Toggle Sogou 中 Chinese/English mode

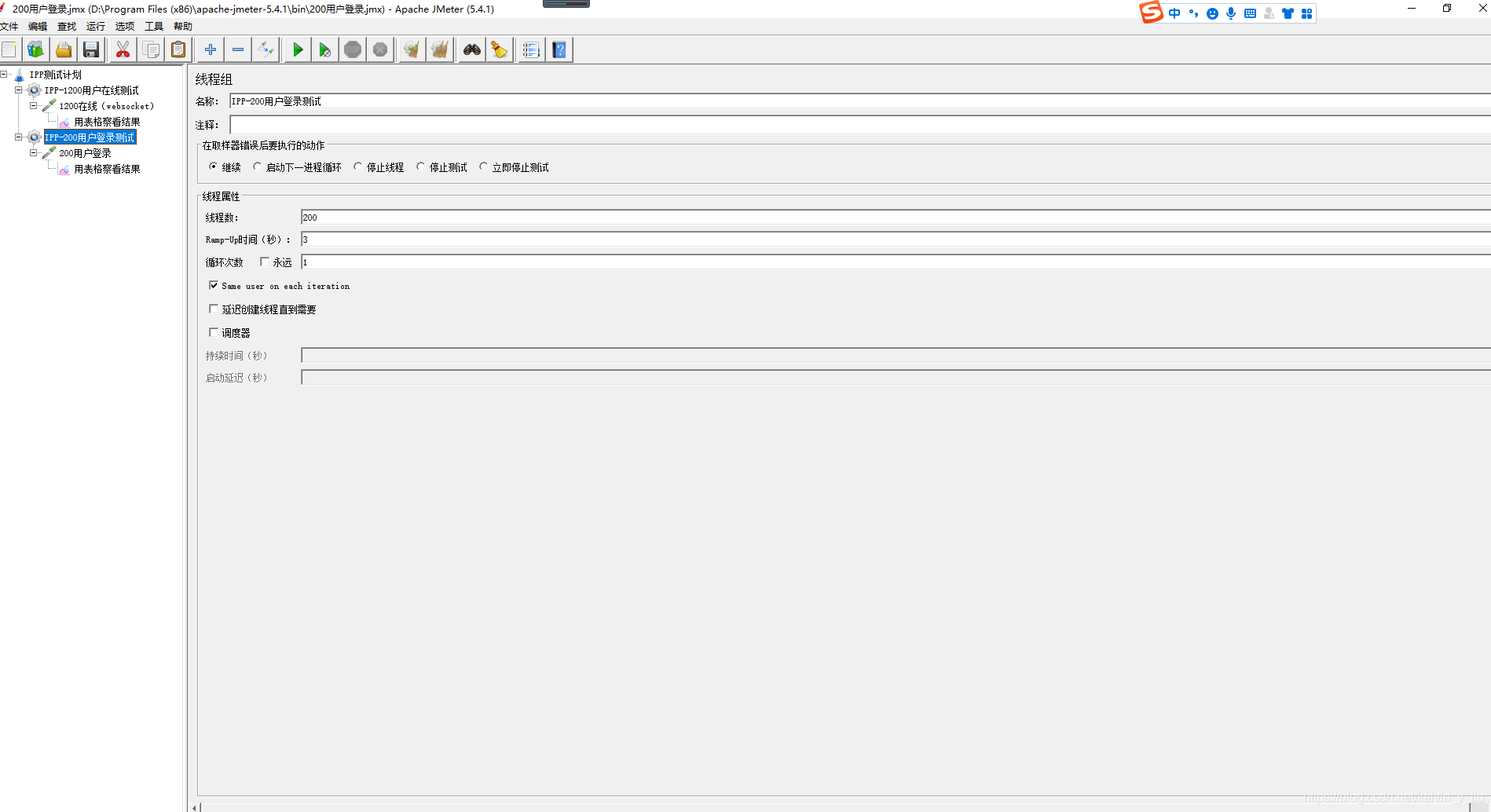coord(1174,13)
